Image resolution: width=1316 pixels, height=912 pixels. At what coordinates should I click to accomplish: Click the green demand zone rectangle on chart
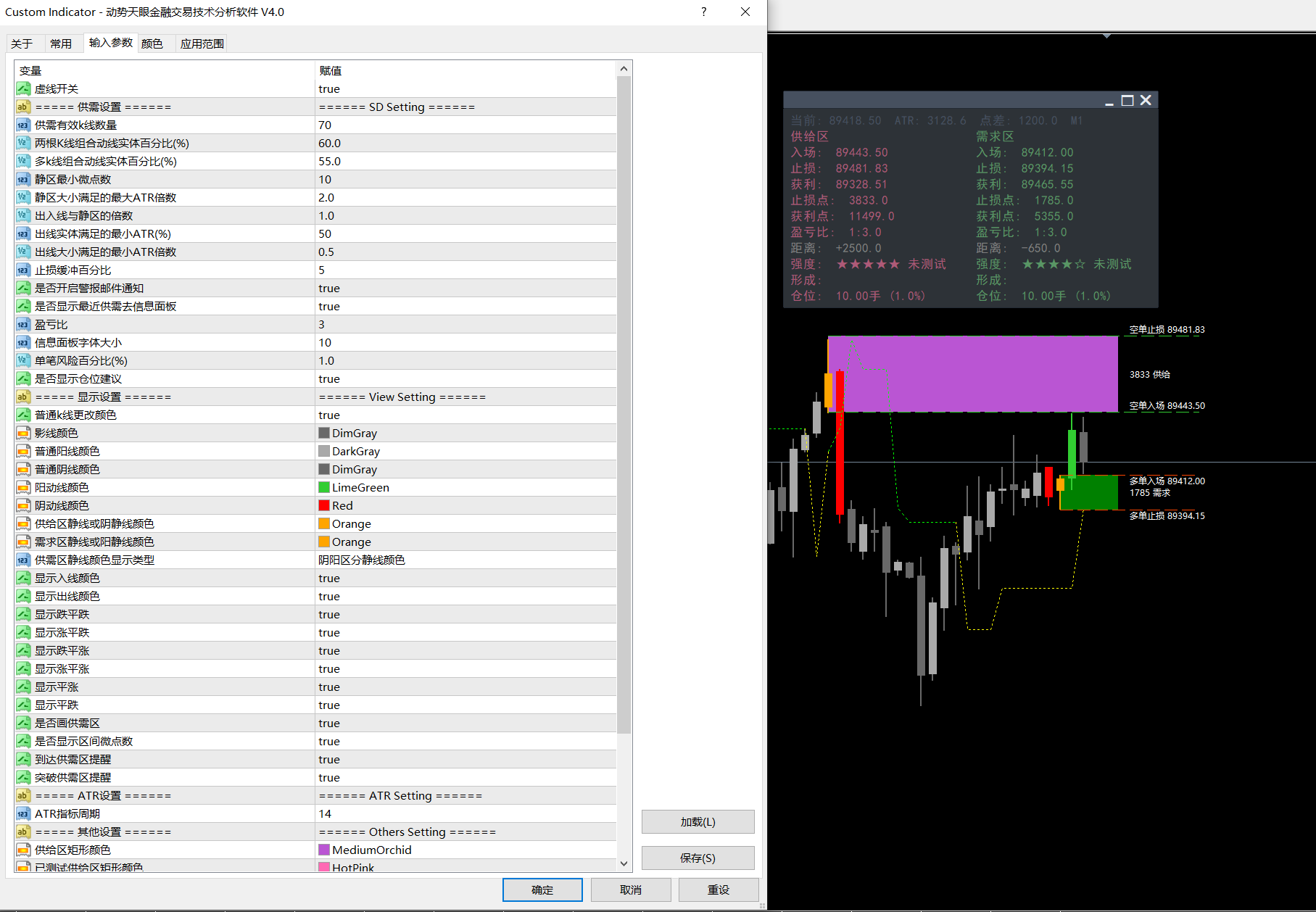[x=1088, y=492]
